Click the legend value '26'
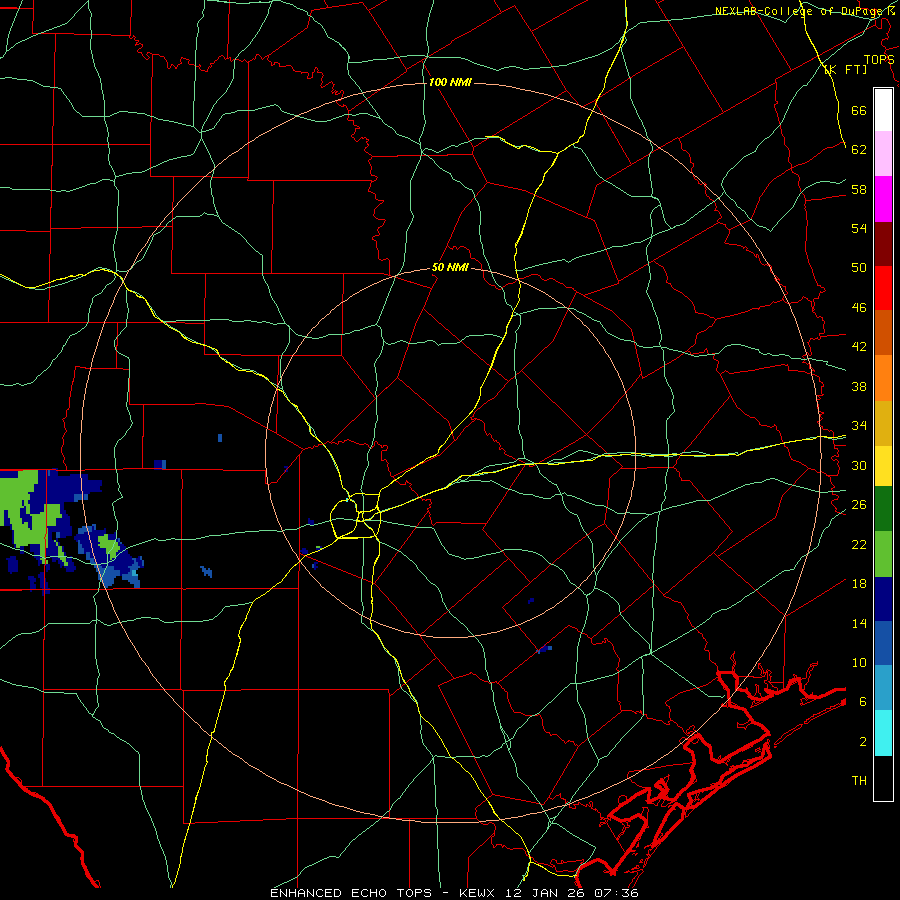The image size is (900, 900). point(859,505)
